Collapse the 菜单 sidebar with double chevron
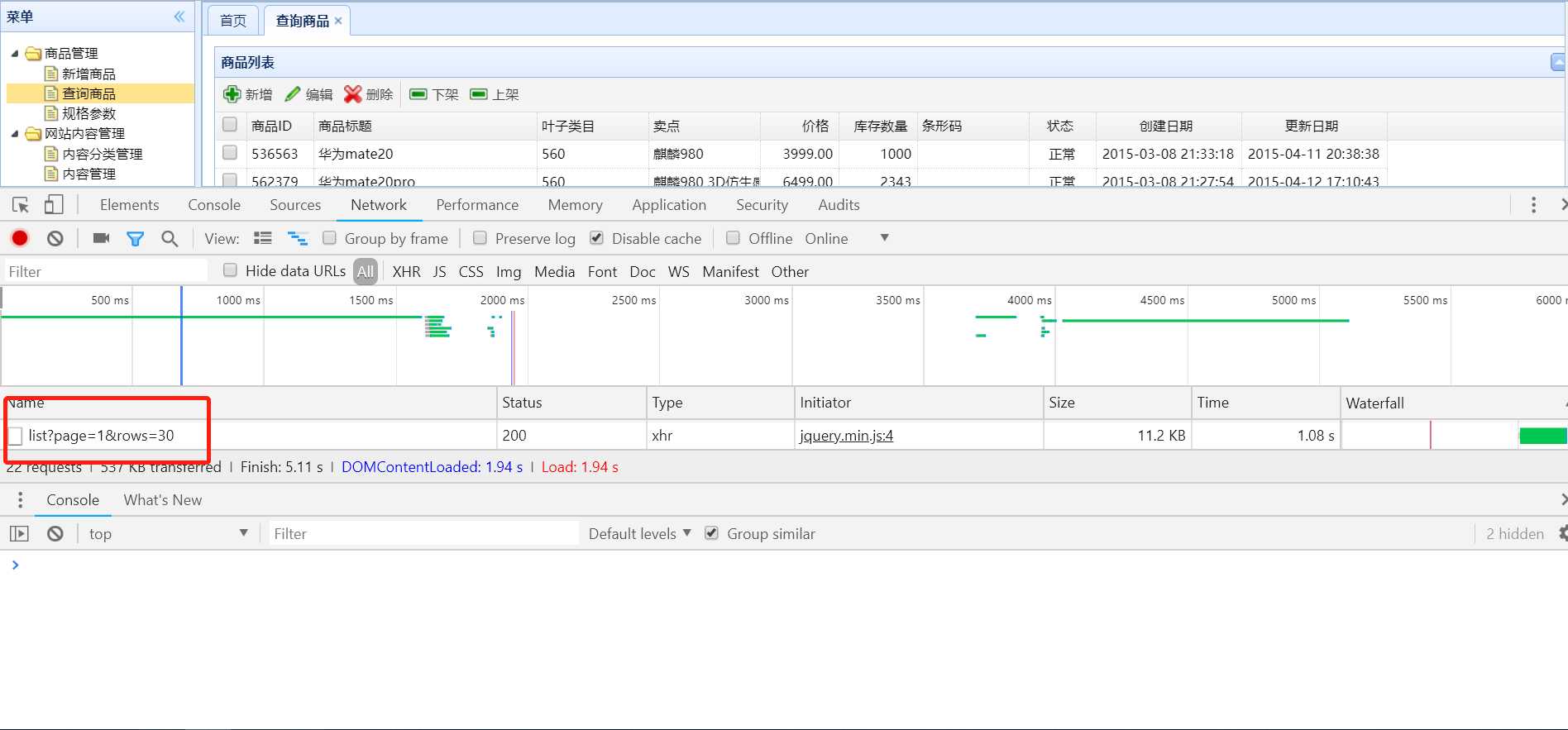This screenshot has height=730, width=1568. 179,17
